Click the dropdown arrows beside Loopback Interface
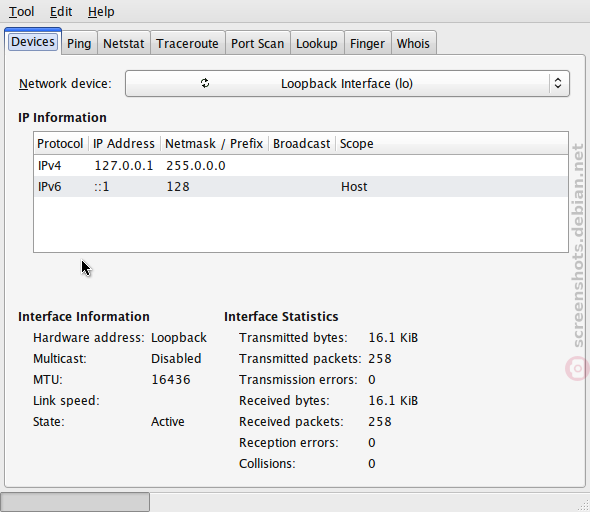 pyautogui.click(x=558, y=83)
